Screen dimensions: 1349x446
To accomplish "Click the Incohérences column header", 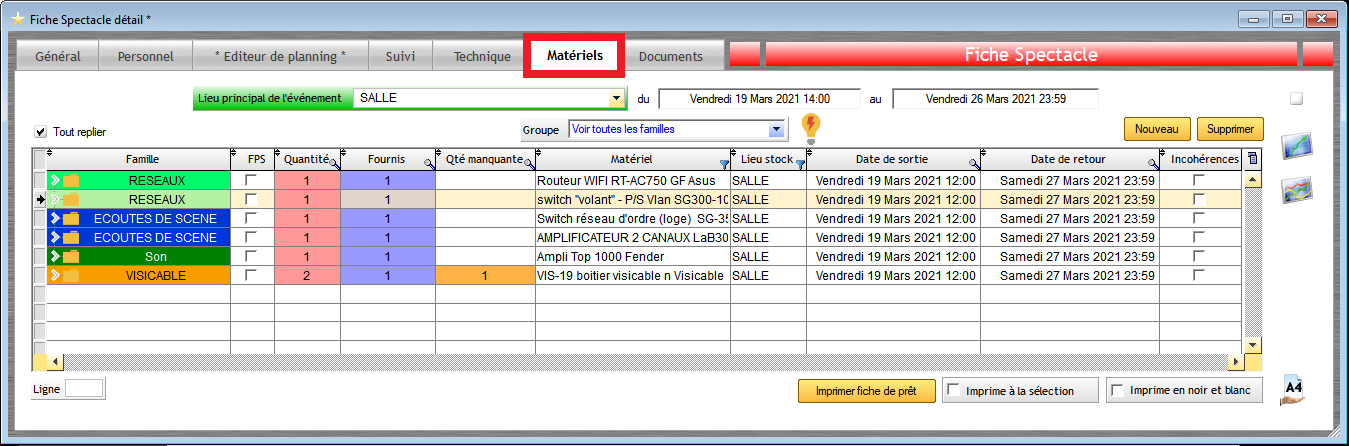I will (x=1201, y=159).
